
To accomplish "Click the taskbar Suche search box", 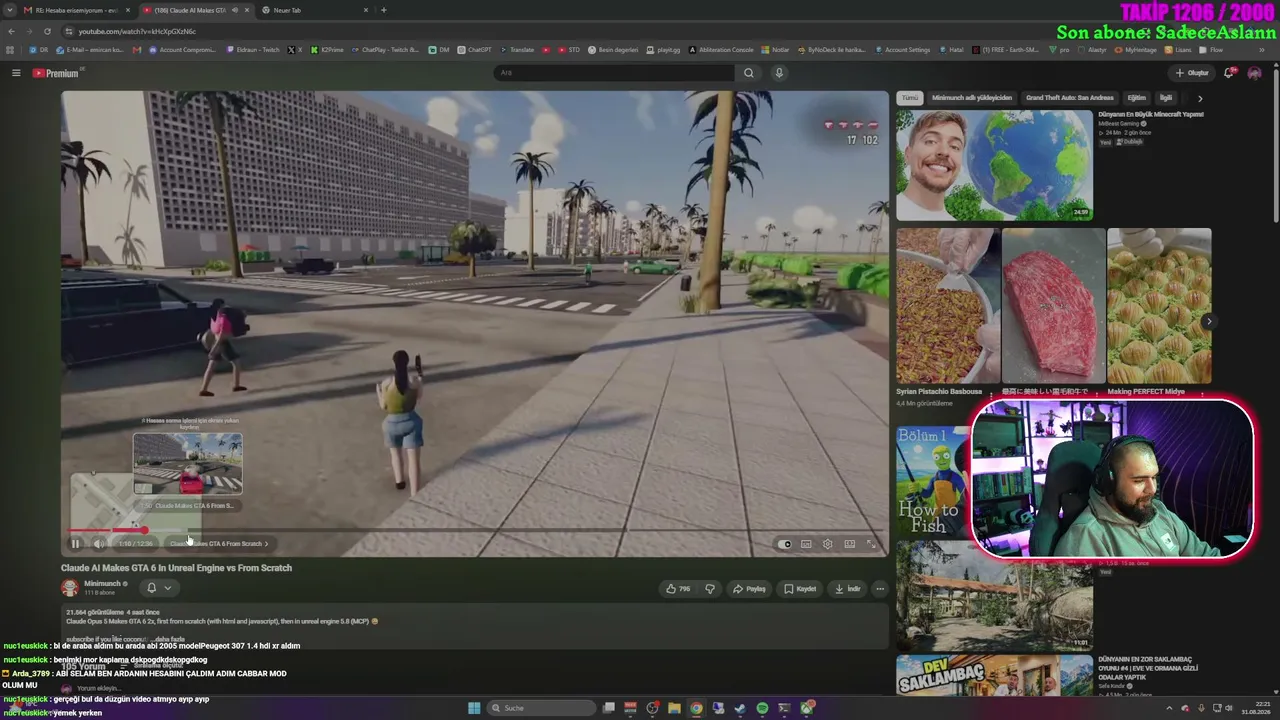I will pos(540,708).
